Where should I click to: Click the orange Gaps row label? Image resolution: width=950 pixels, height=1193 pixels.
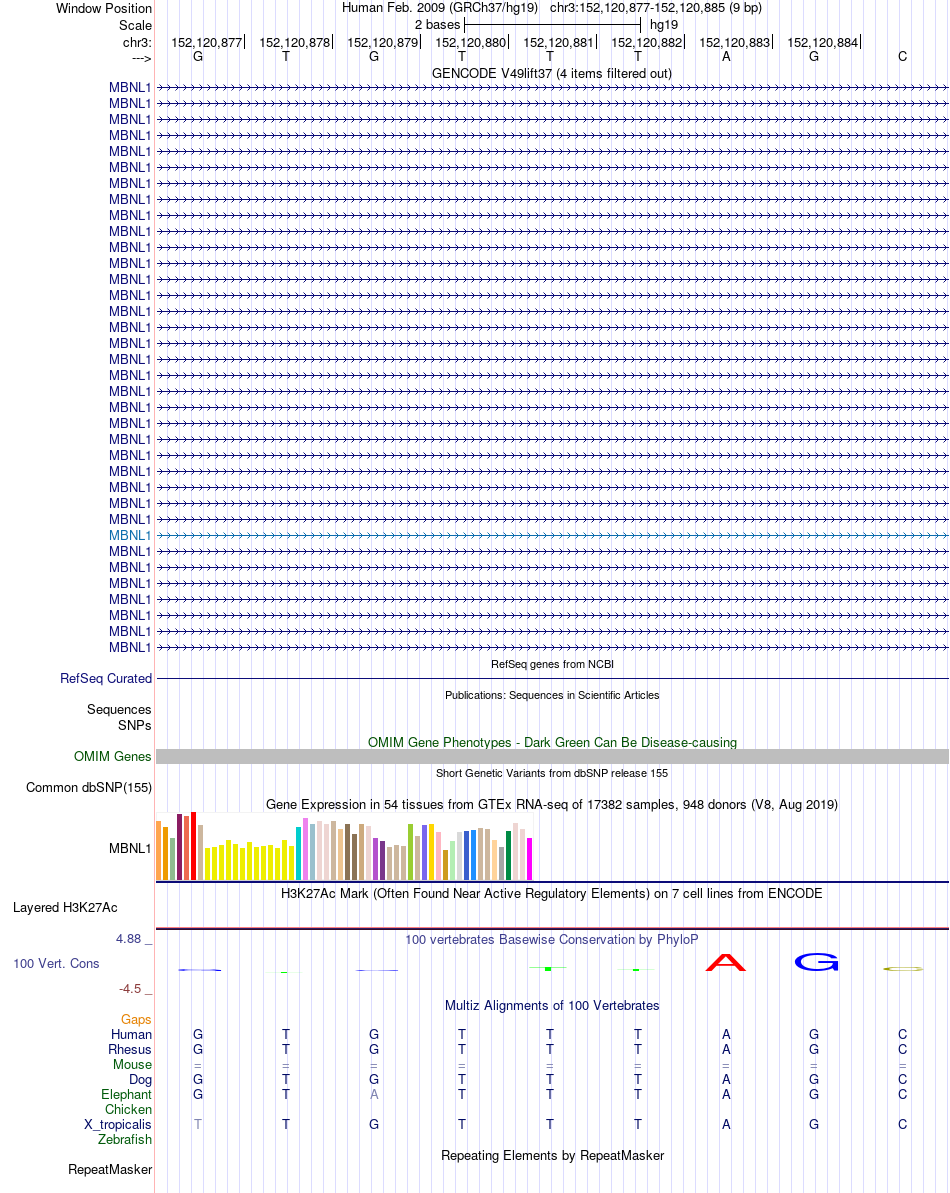click(x=136, y=1020)
